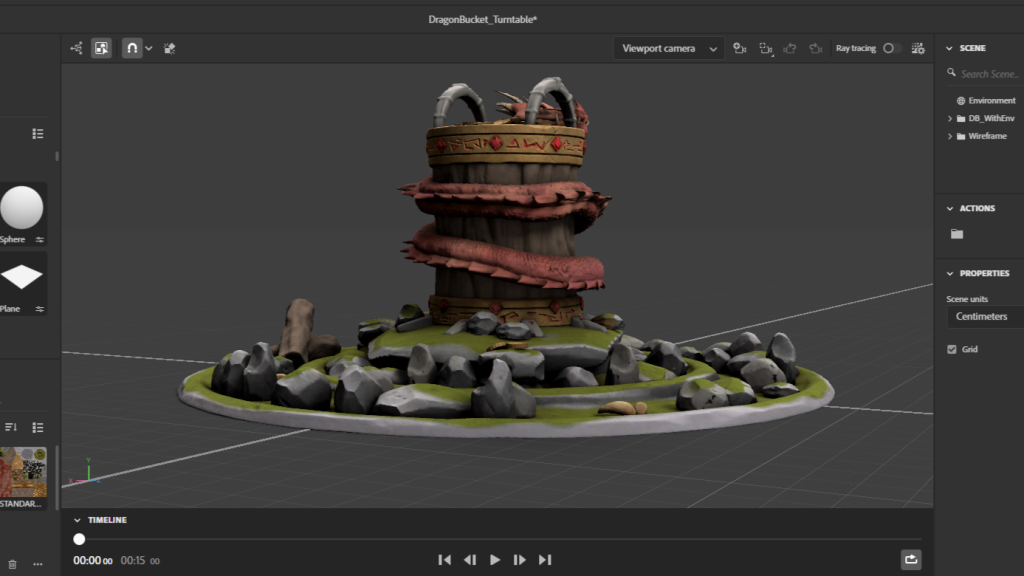1024x576 pixels.
Task: Open render settings icon beside Ray tracing
Action: [917, 48]
